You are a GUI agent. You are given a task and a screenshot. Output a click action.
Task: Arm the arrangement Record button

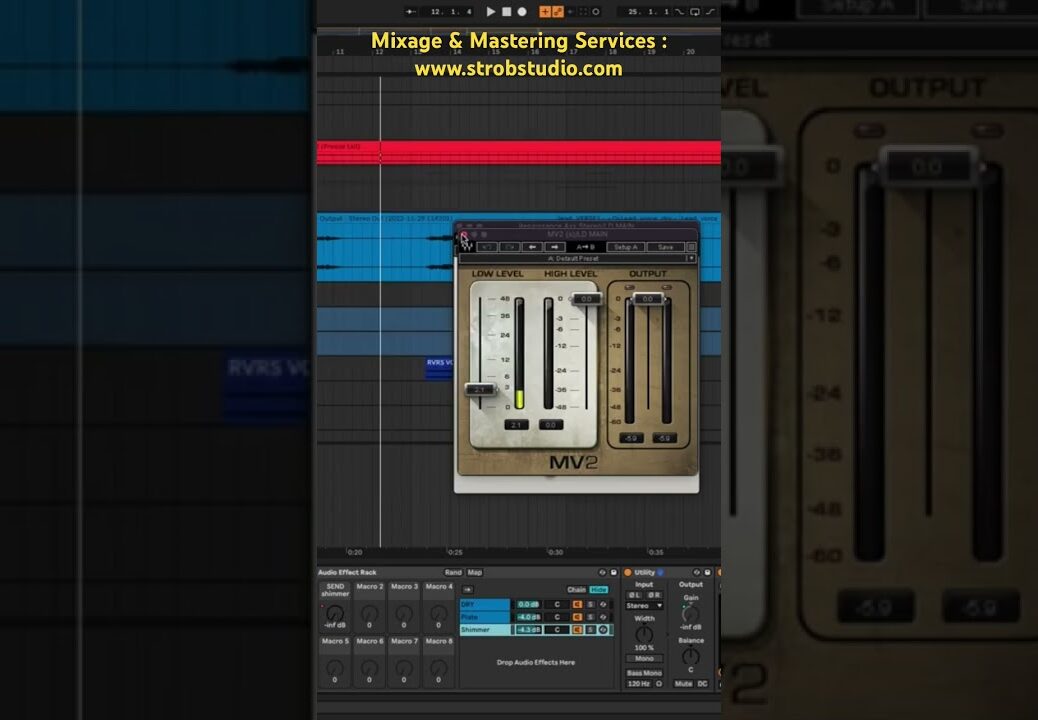522,11
